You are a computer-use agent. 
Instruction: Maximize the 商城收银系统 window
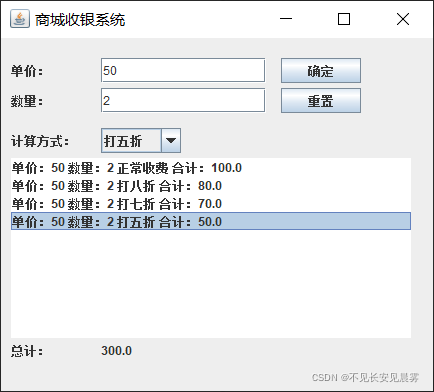point(344,19)
